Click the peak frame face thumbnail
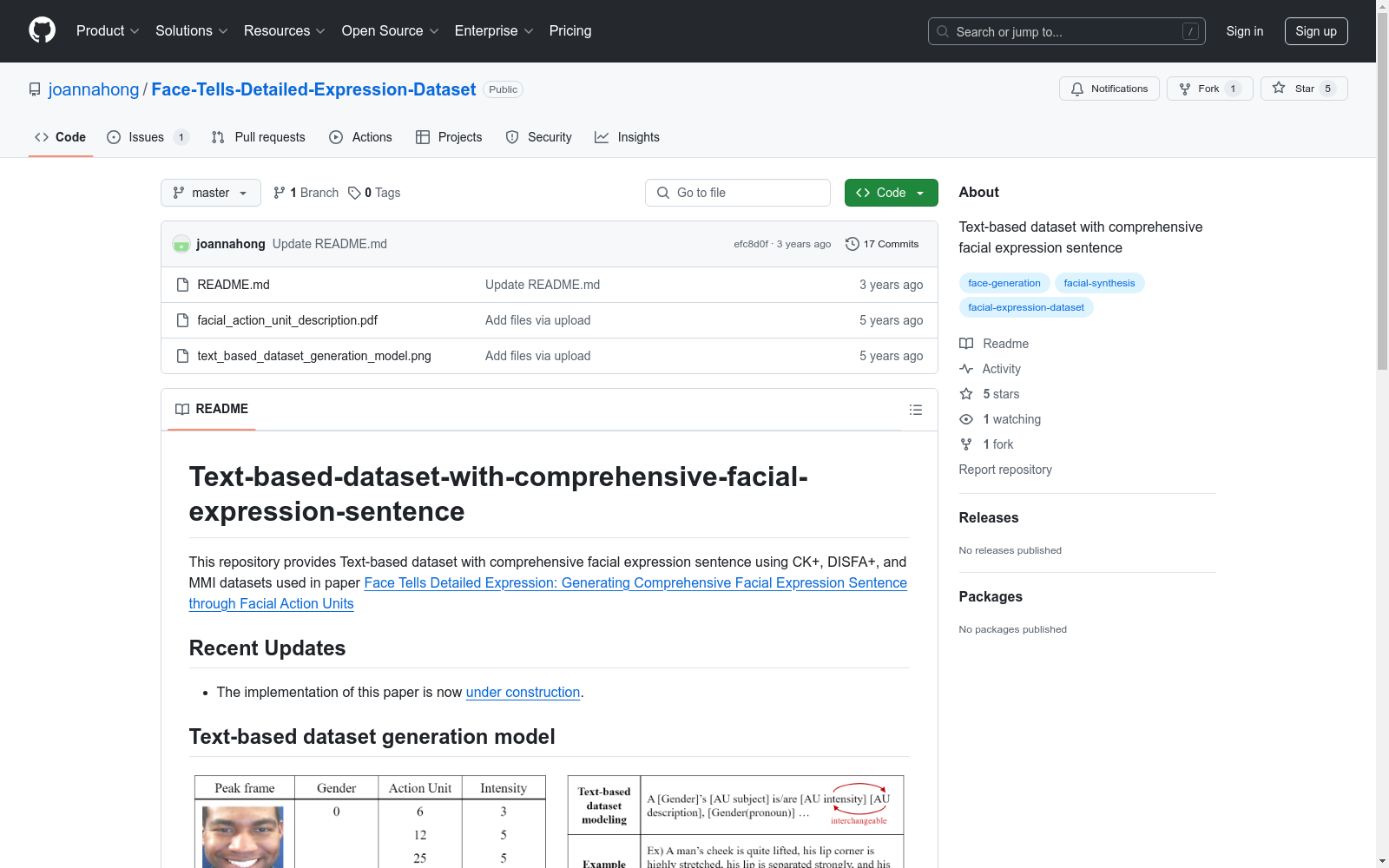 point(243,837)
